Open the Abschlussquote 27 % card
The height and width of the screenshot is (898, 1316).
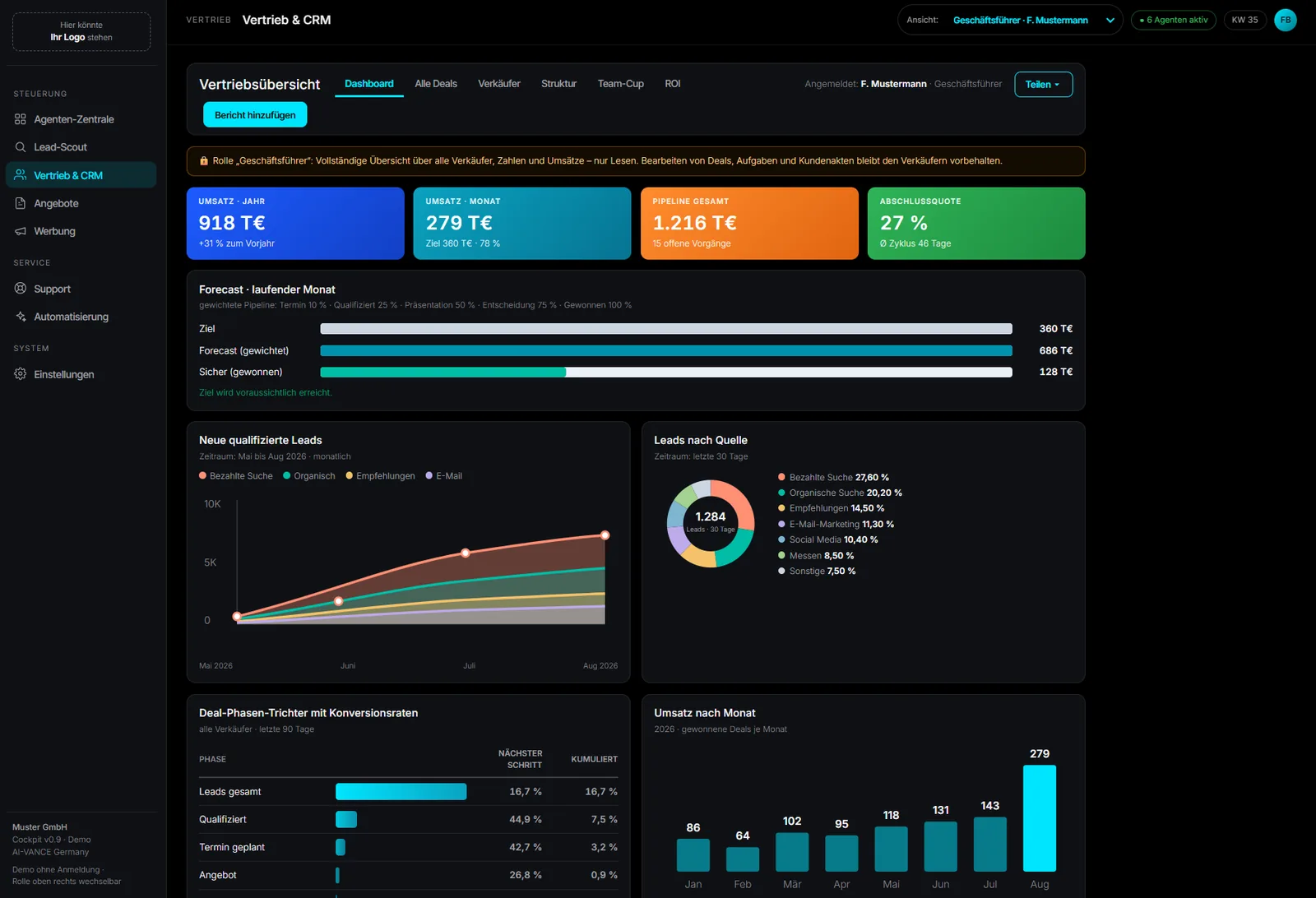[976, 224]
